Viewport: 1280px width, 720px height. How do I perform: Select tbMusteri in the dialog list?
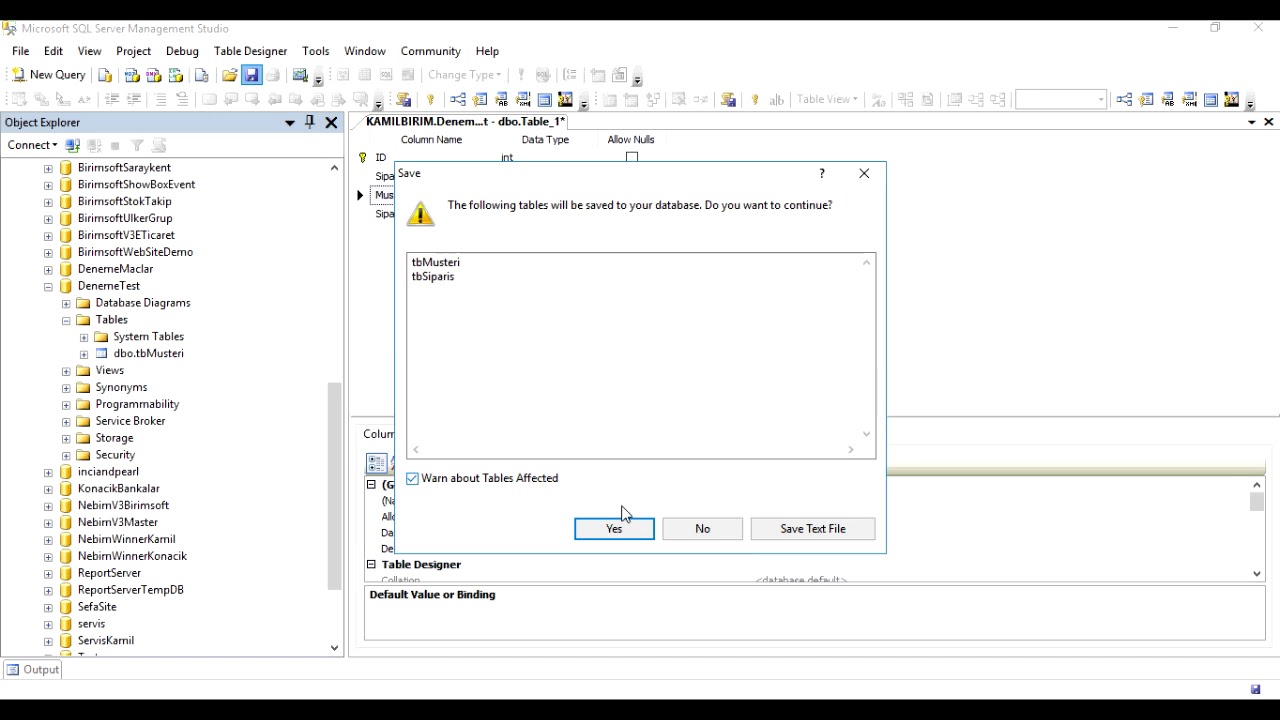pos(435,262)
